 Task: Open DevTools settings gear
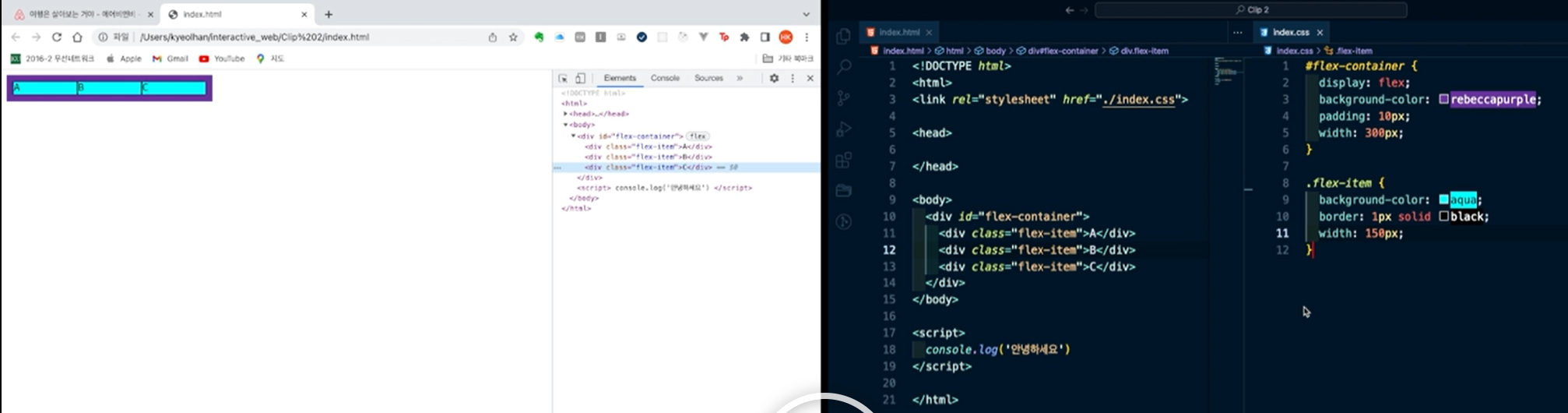(774, 78)
